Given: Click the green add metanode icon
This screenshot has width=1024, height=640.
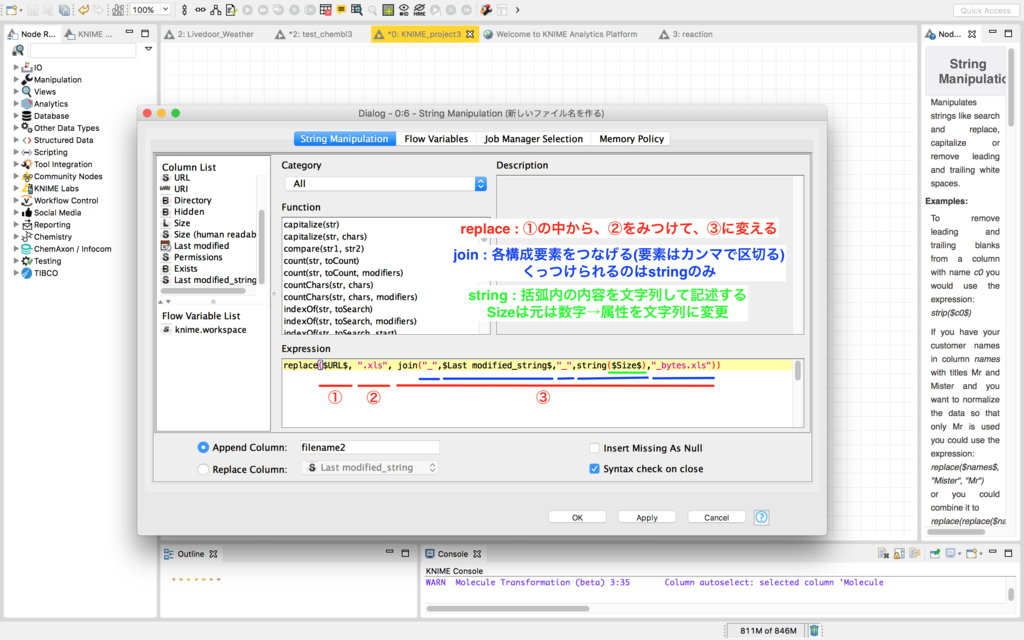Looking at the screenshot, I should 388,10.
